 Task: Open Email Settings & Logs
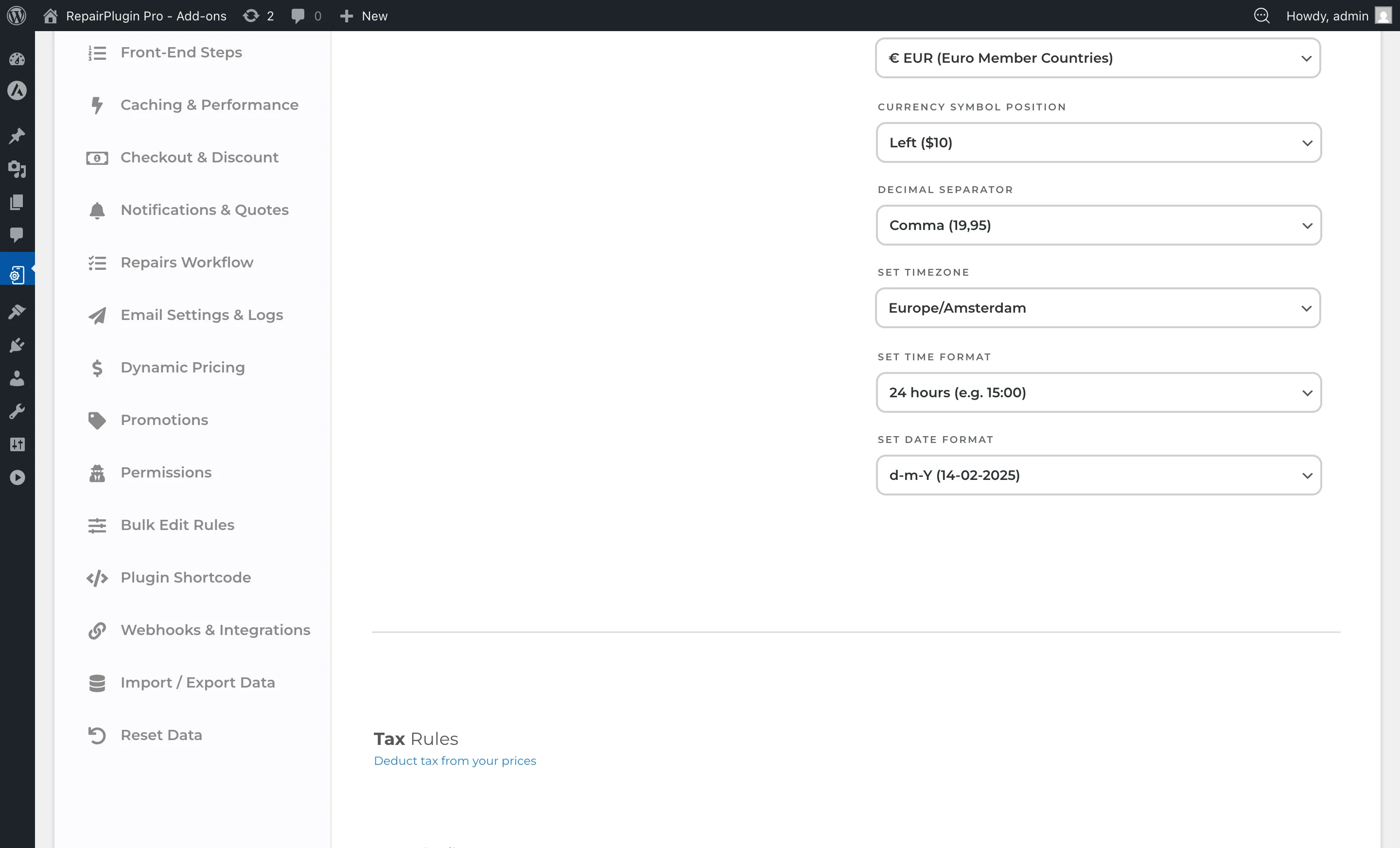tap(202, 316)
